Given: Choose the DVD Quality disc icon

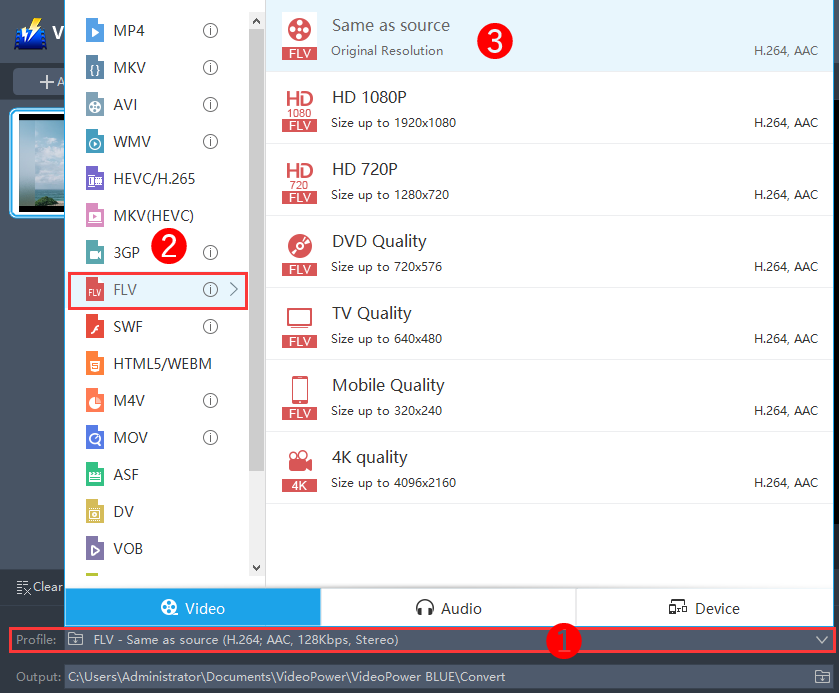Looking at the screenshot, I should (299, 251).
